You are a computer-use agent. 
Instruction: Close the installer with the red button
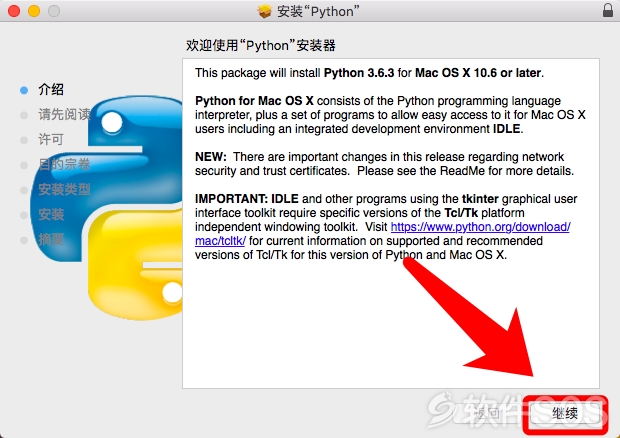point(14,11)
